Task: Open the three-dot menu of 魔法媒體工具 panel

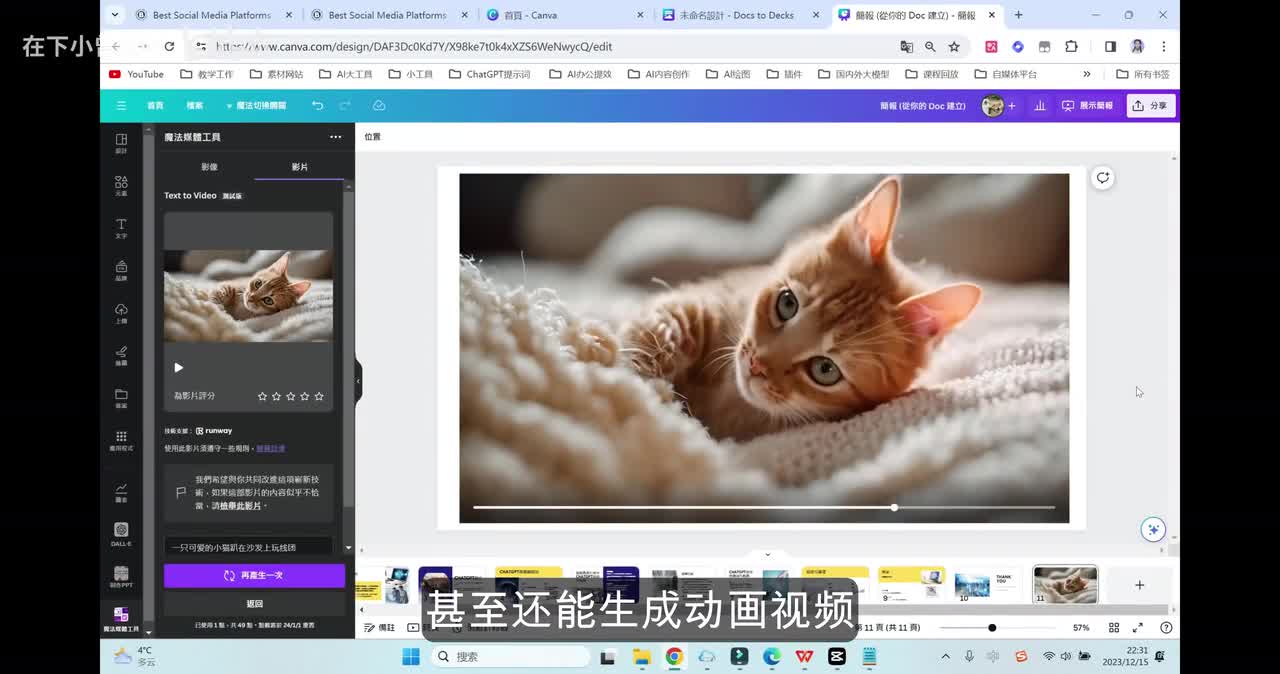Action: point(335,137)
